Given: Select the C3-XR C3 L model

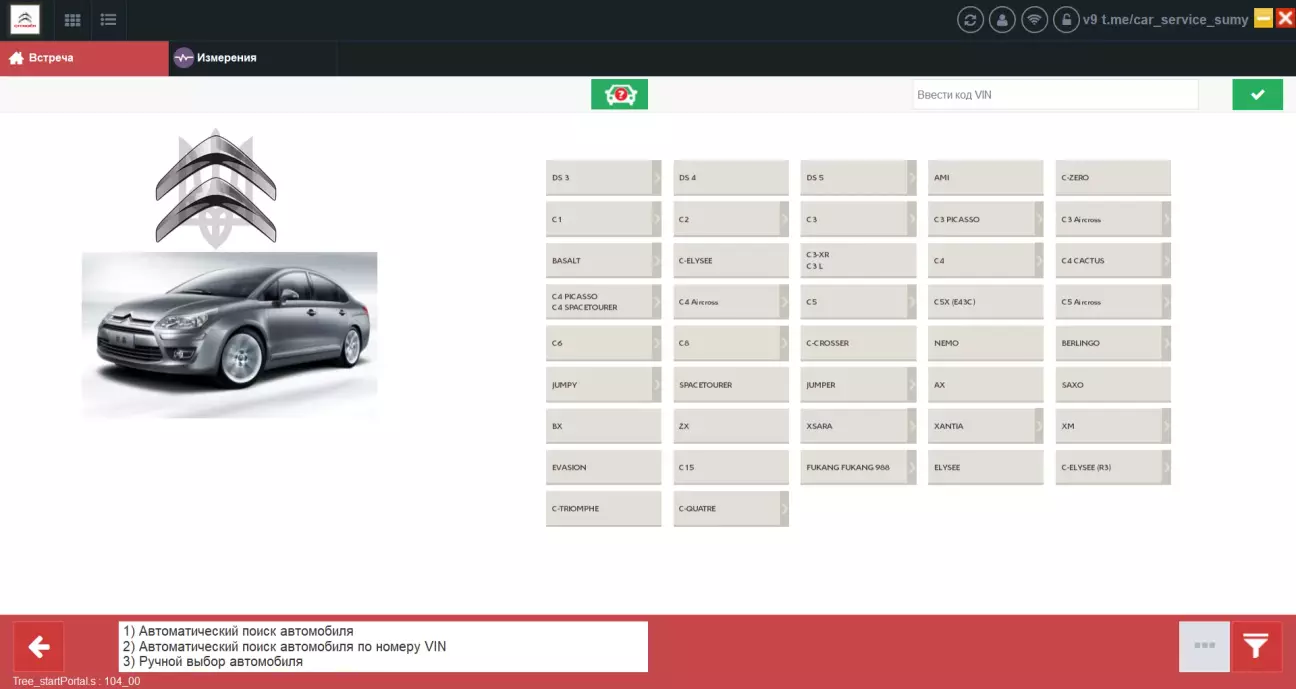Looking at the screenshot, I should click(x=858, y=261).
